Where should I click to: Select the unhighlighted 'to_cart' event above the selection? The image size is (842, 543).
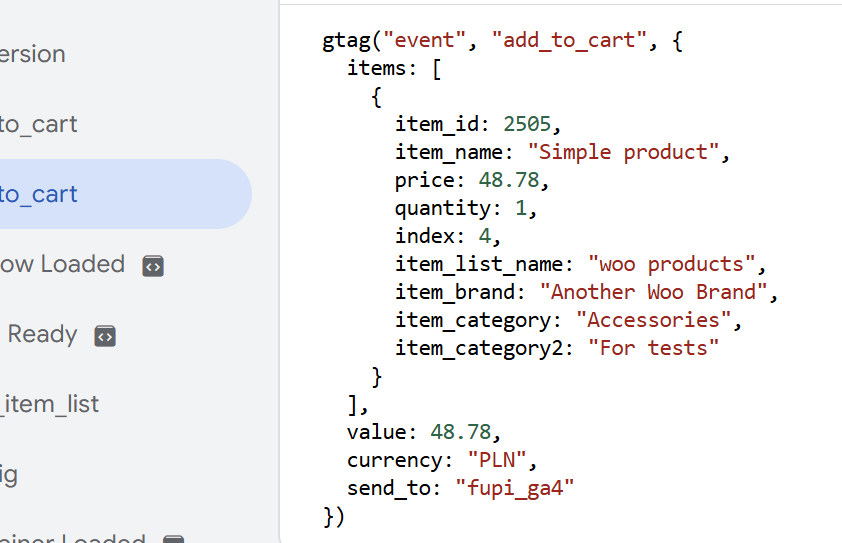coord(39,124)
